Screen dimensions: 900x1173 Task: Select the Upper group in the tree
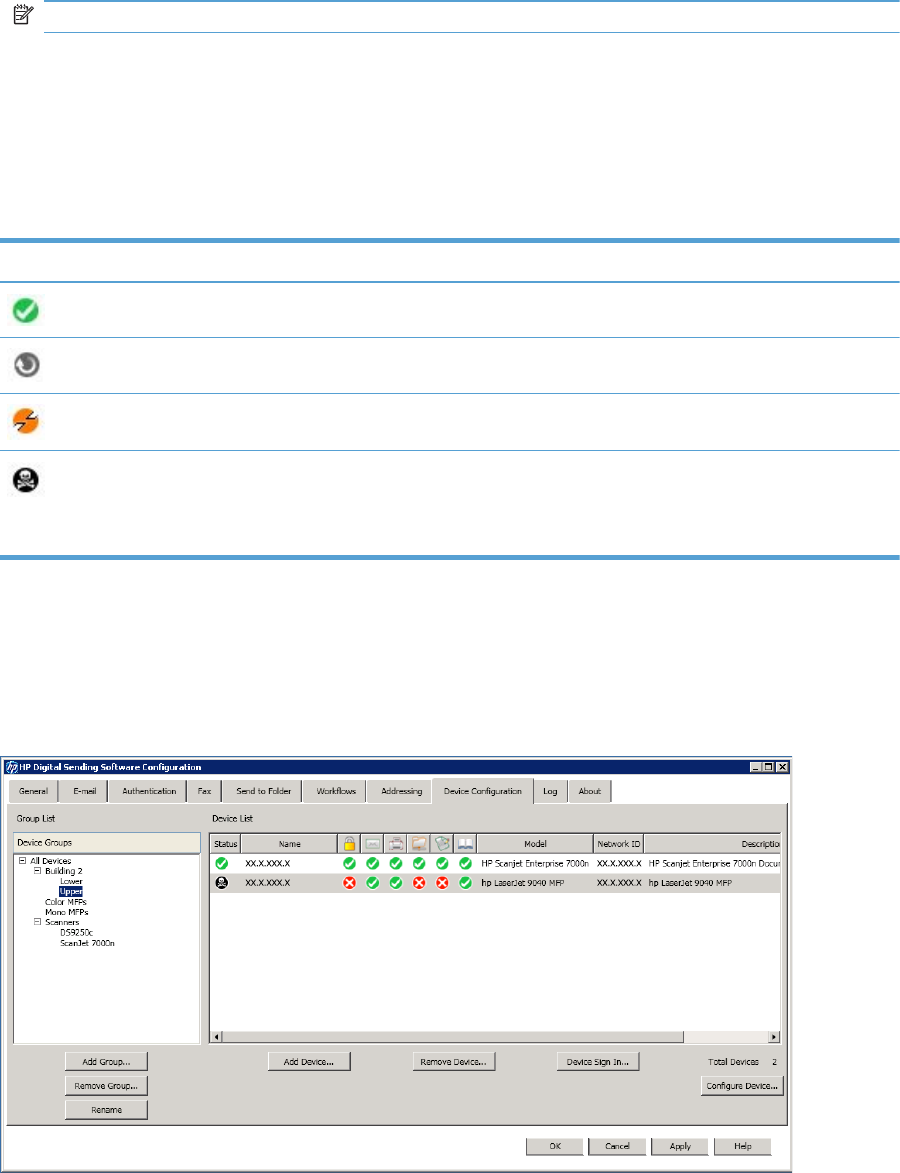click(x=70, y=892)
